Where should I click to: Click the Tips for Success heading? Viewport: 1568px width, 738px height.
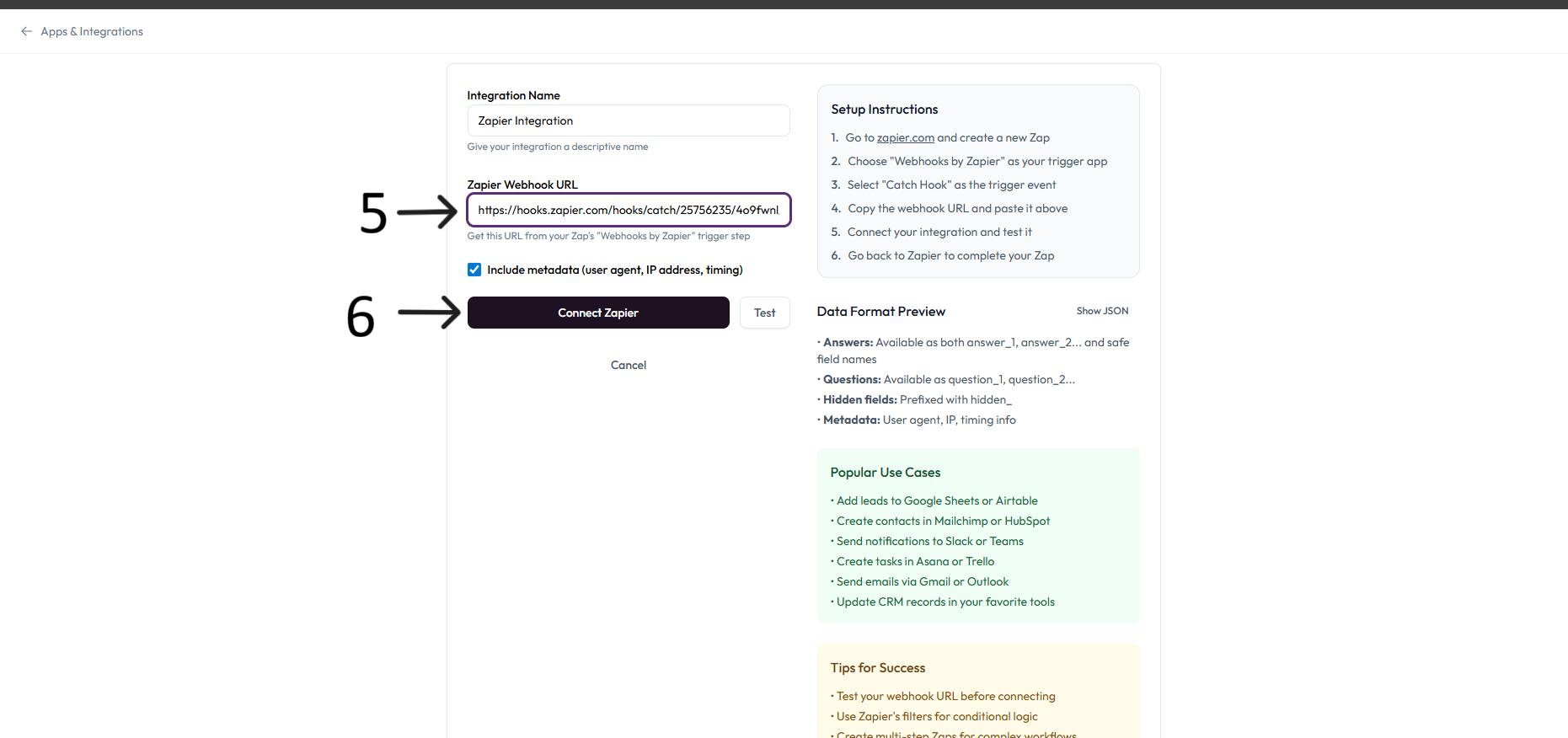tap(878, 668)
